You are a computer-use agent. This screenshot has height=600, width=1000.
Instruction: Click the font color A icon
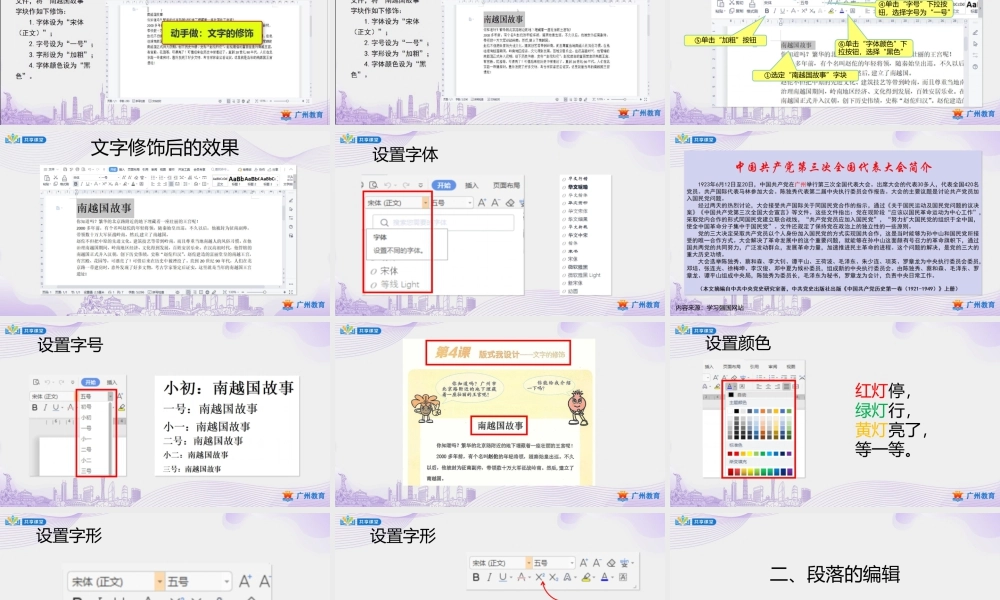[x=603, y=577]
